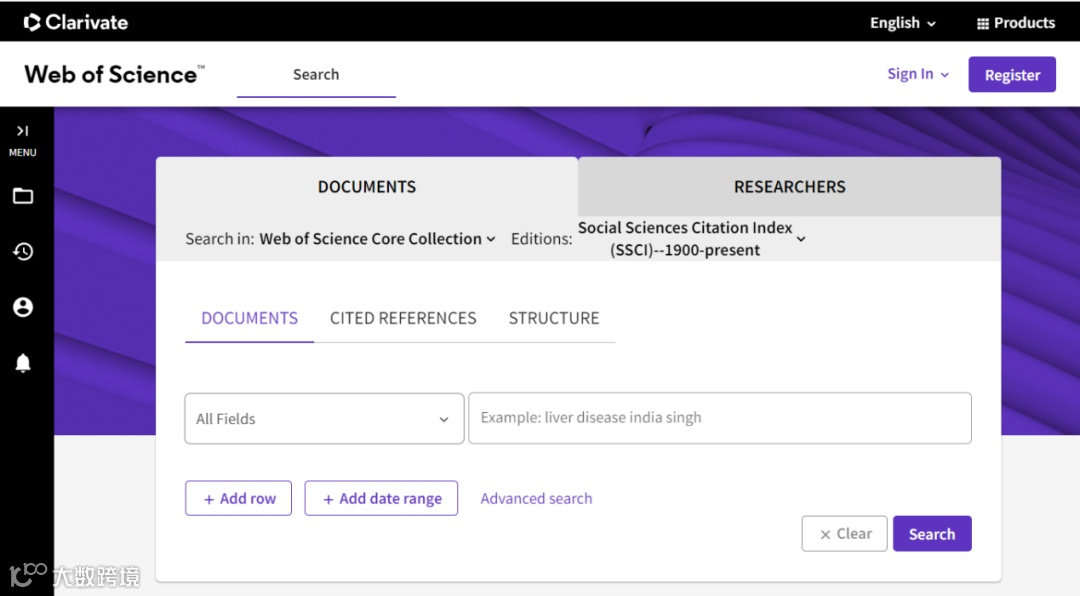The height and width of the screenshot is (596, 1080).
Task: Focus the search query input field
Action: 720,418
